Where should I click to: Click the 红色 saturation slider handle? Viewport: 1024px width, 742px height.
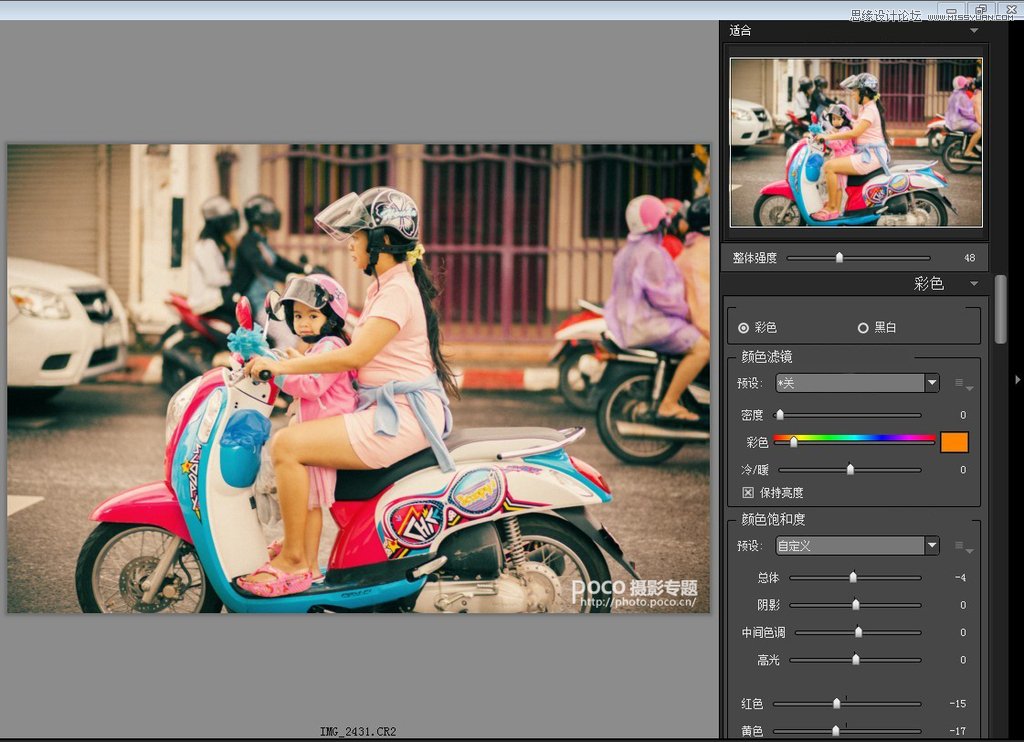[x=837, y=704]
